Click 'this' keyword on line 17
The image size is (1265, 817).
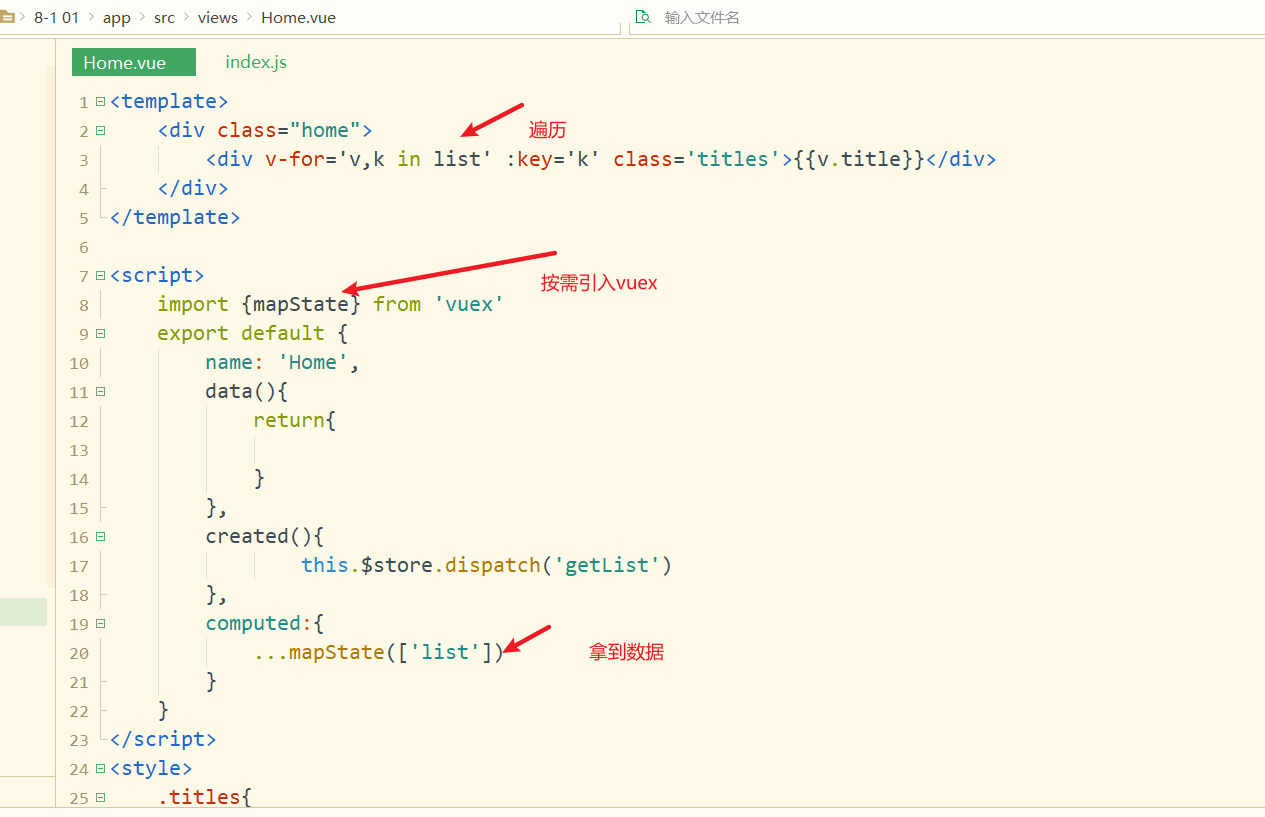coord(325,566)
